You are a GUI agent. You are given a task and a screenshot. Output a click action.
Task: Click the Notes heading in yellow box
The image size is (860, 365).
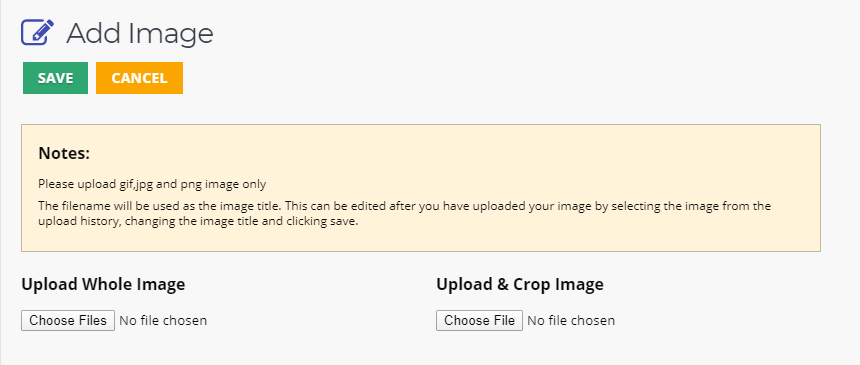[x=64, y=154]
